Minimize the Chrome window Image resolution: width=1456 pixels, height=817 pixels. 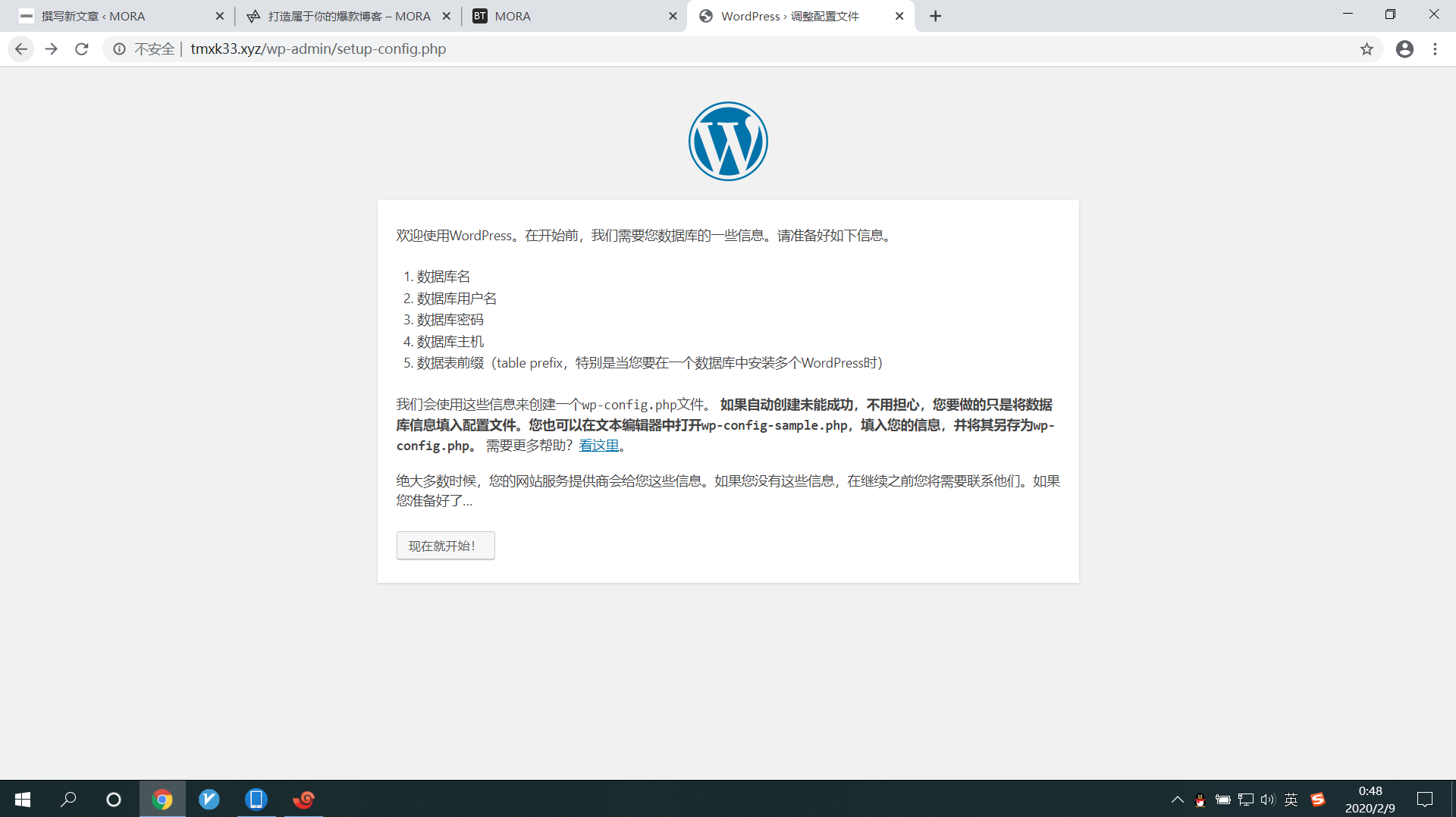tap(1348, 14)
